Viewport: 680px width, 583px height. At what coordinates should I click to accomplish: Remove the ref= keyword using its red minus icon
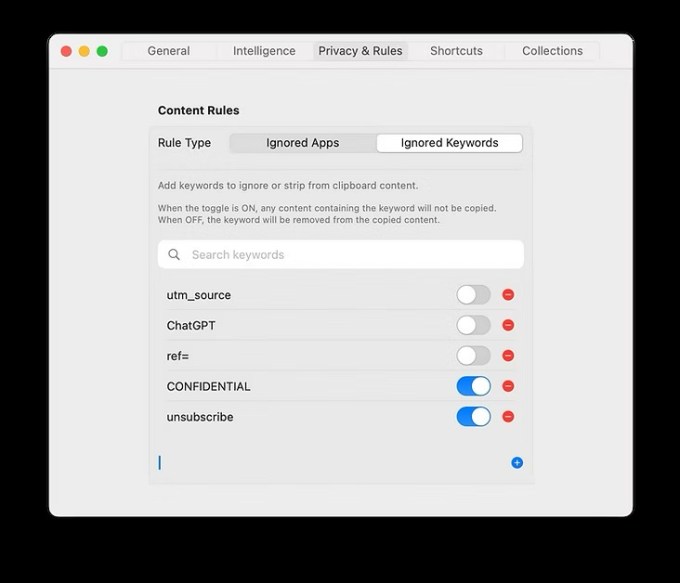click(508, 356)
